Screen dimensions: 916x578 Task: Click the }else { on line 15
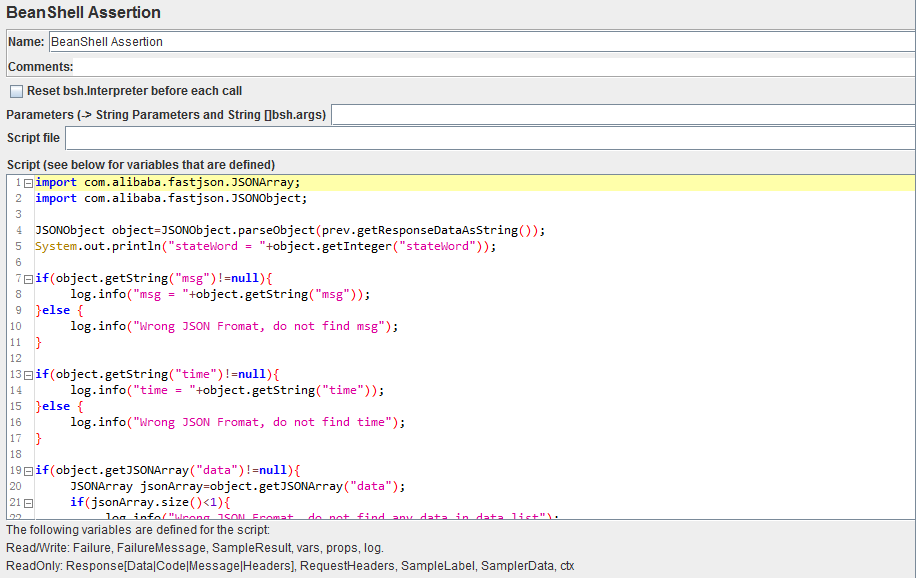pyautogui.click(x=59, y=406)
